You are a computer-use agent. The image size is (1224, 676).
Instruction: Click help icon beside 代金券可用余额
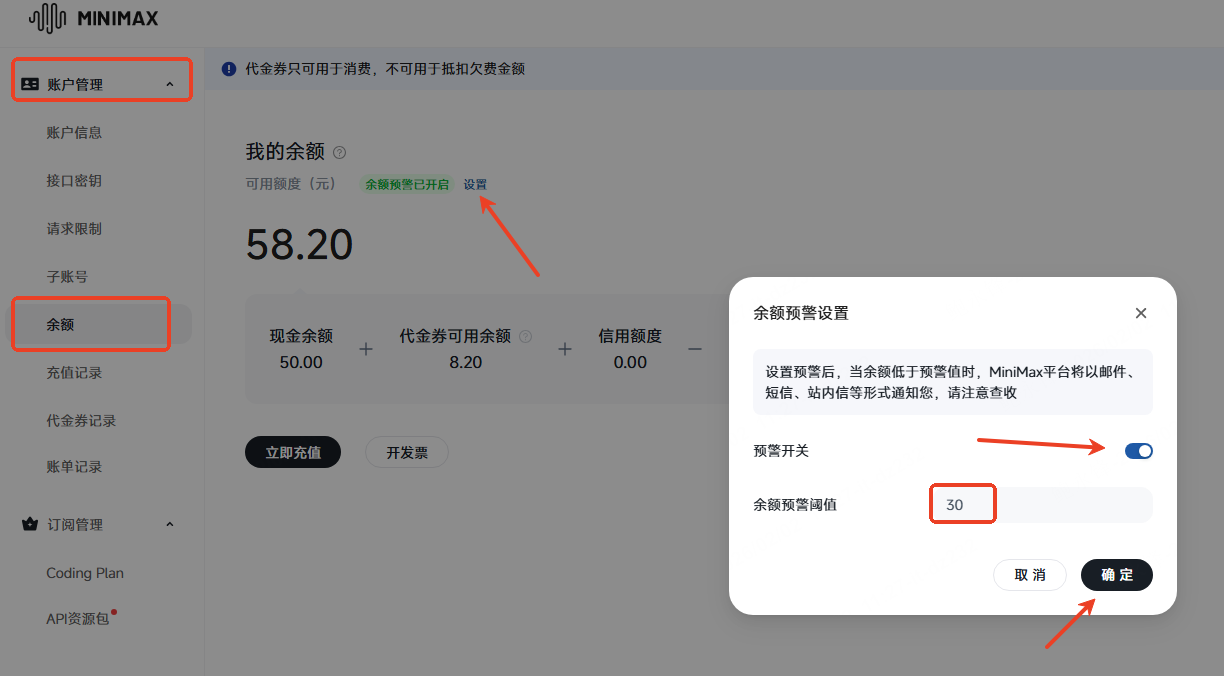[x=525, y=337]
